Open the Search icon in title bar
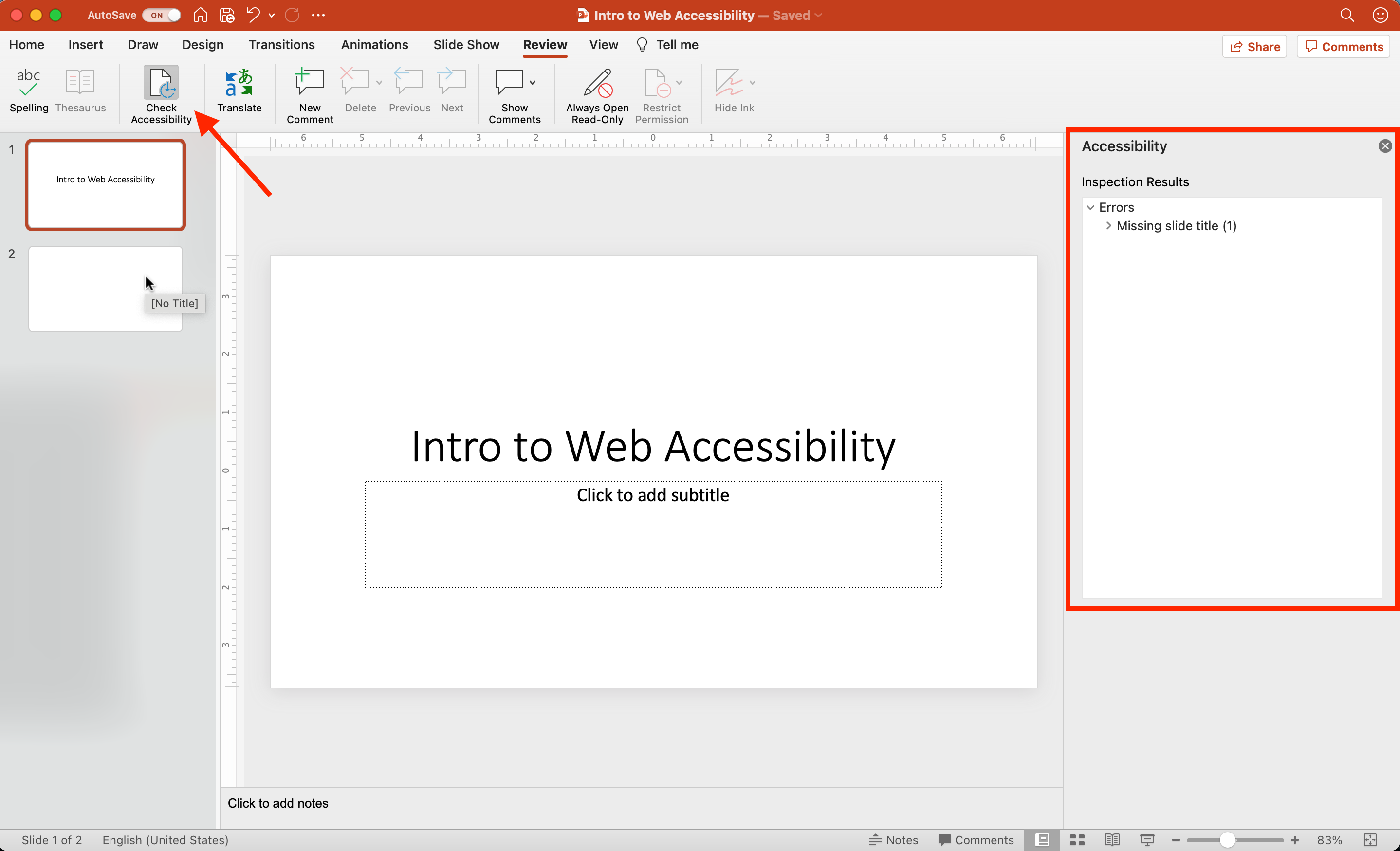The image size is (1400, 851). 1346,15
